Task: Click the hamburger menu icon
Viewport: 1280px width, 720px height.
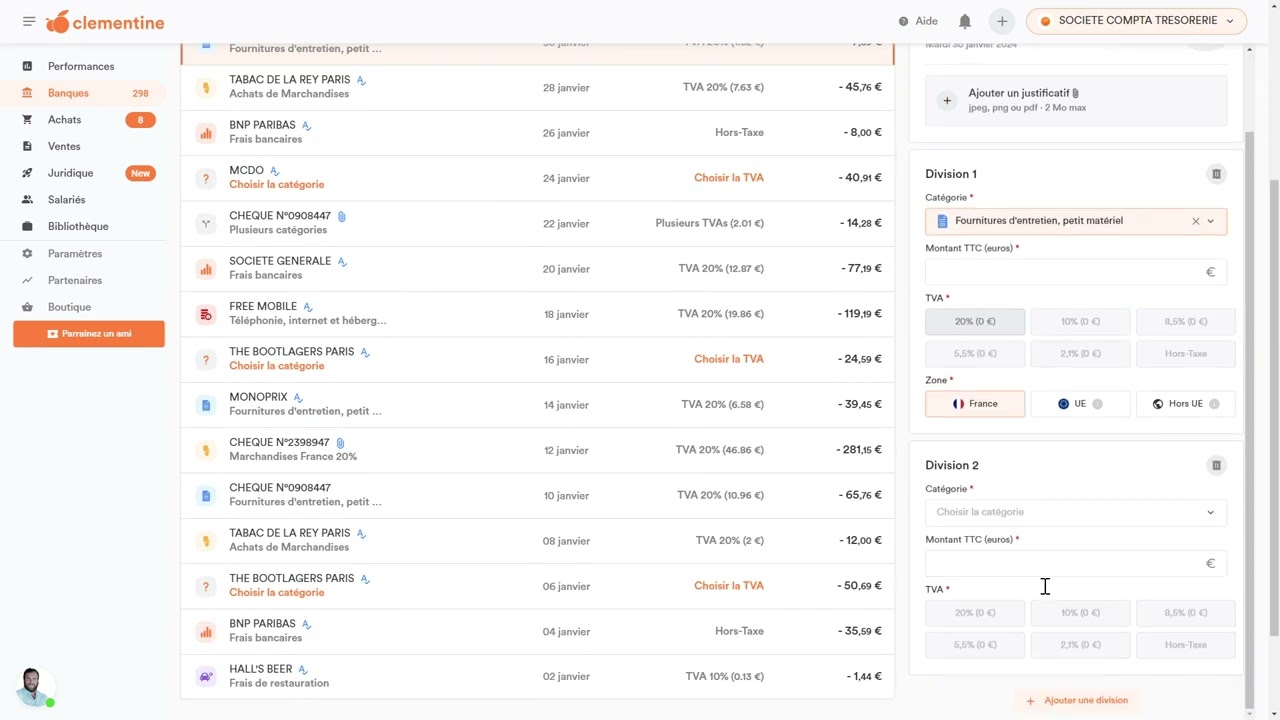Action: pos(29,21)
